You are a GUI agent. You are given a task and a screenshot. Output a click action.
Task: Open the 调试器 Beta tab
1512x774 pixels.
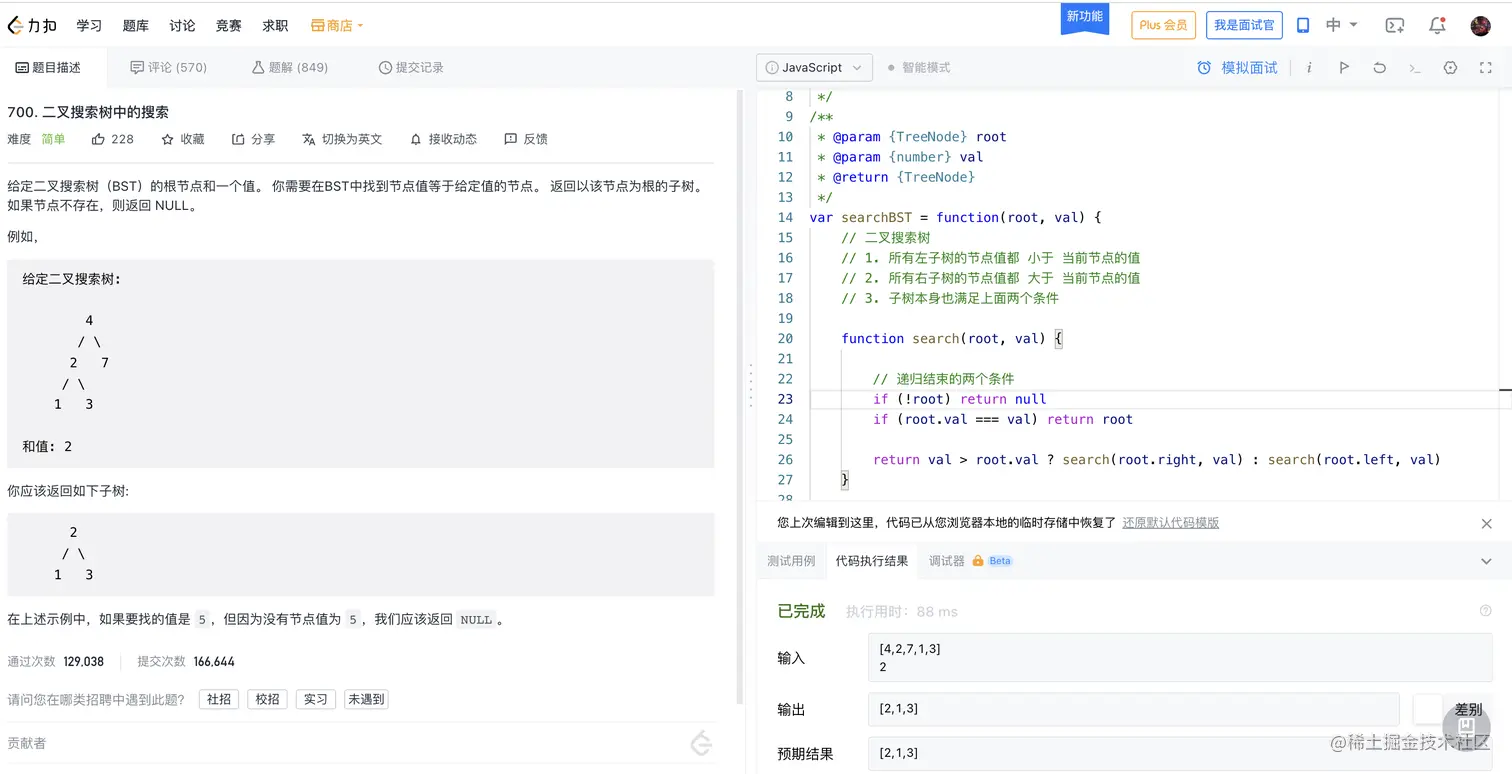point(971,561)
